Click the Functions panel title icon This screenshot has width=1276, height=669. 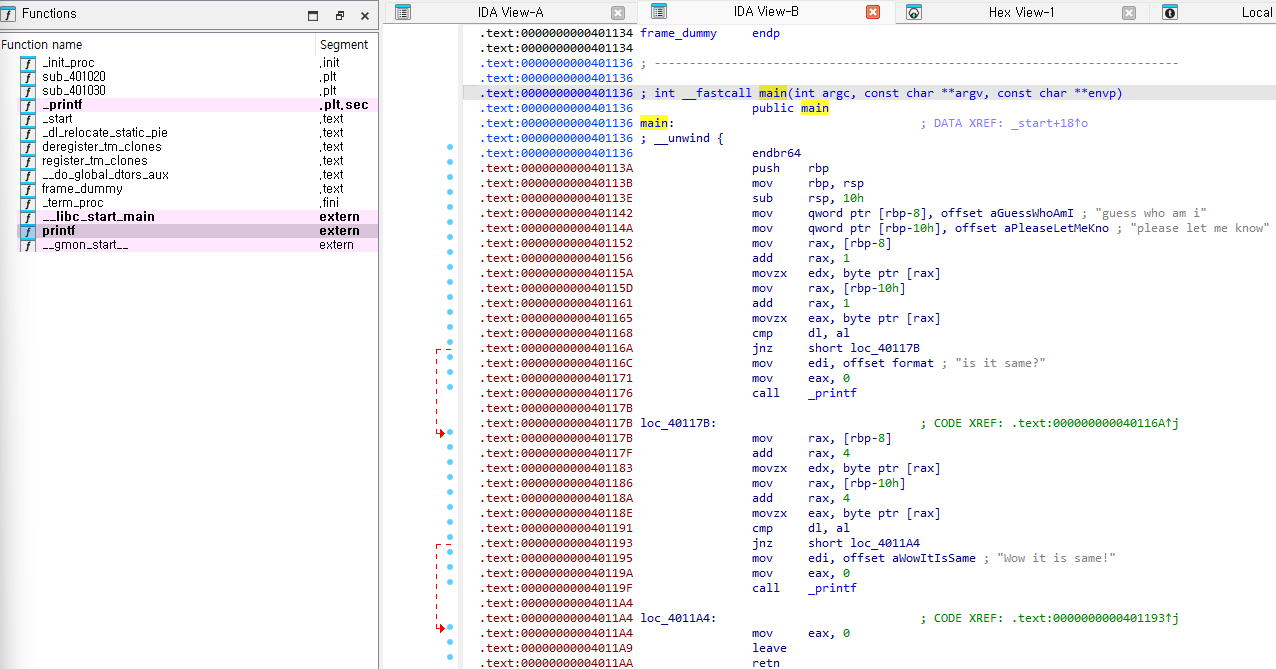pyautogui.click(x=9, y=15)
